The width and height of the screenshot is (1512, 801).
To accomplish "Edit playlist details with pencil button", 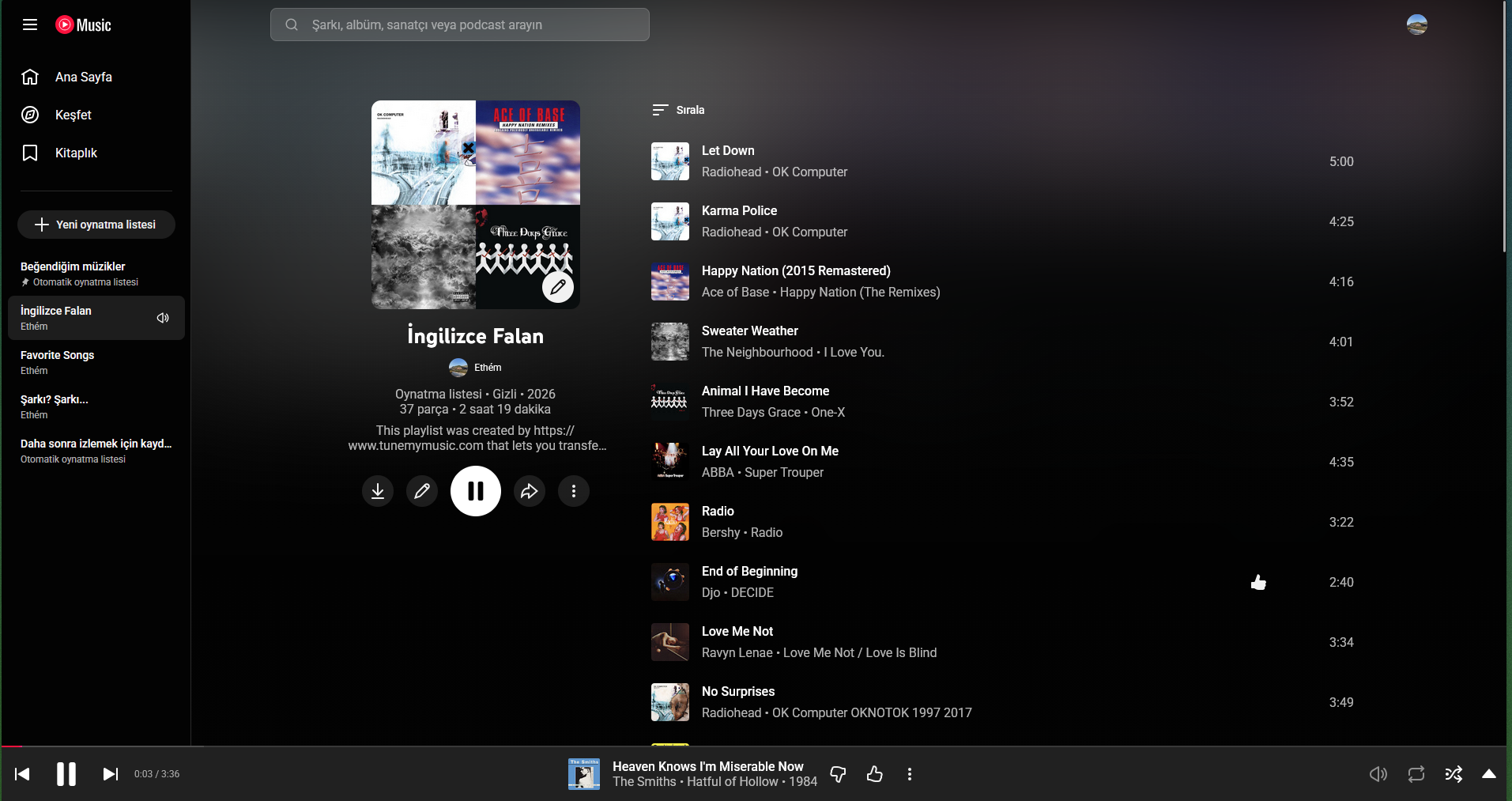I will 422,491.
